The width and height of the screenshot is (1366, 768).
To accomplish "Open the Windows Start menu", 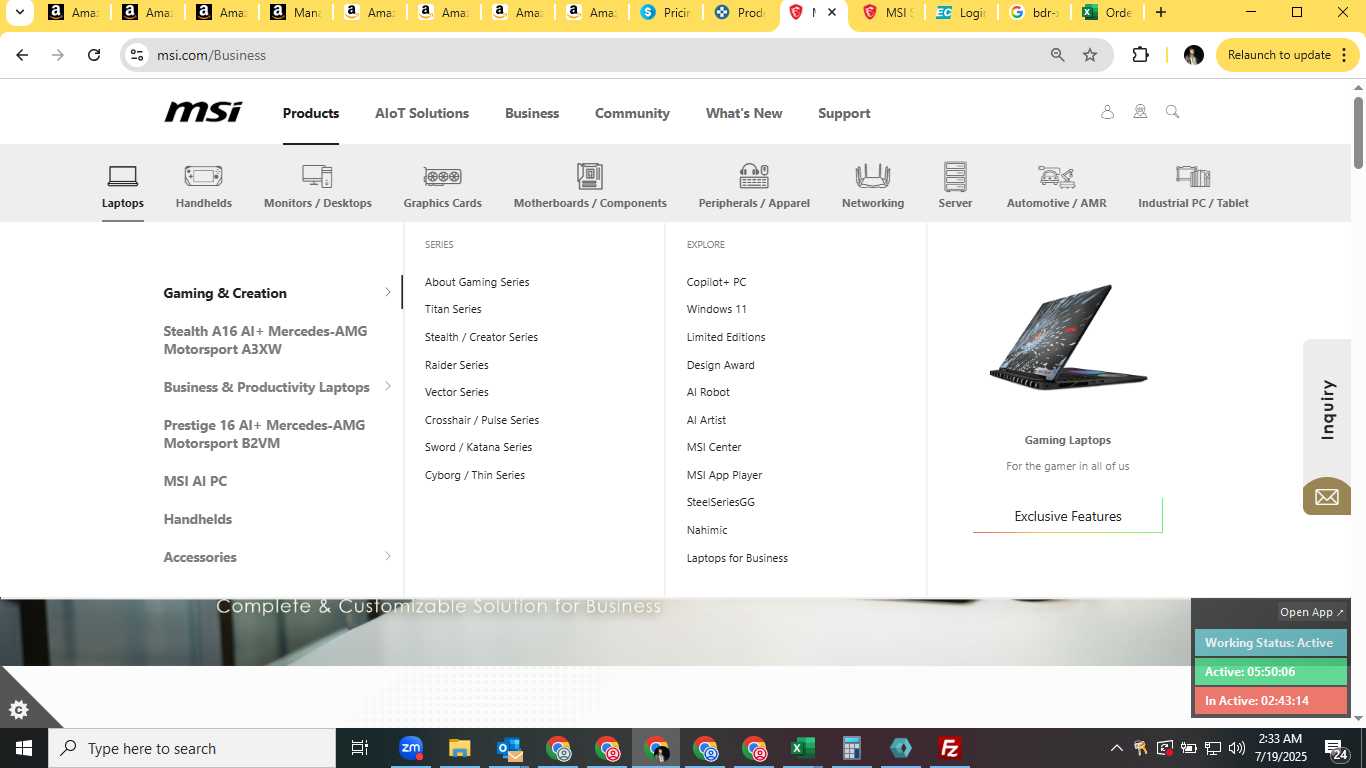I will [23, 748].
